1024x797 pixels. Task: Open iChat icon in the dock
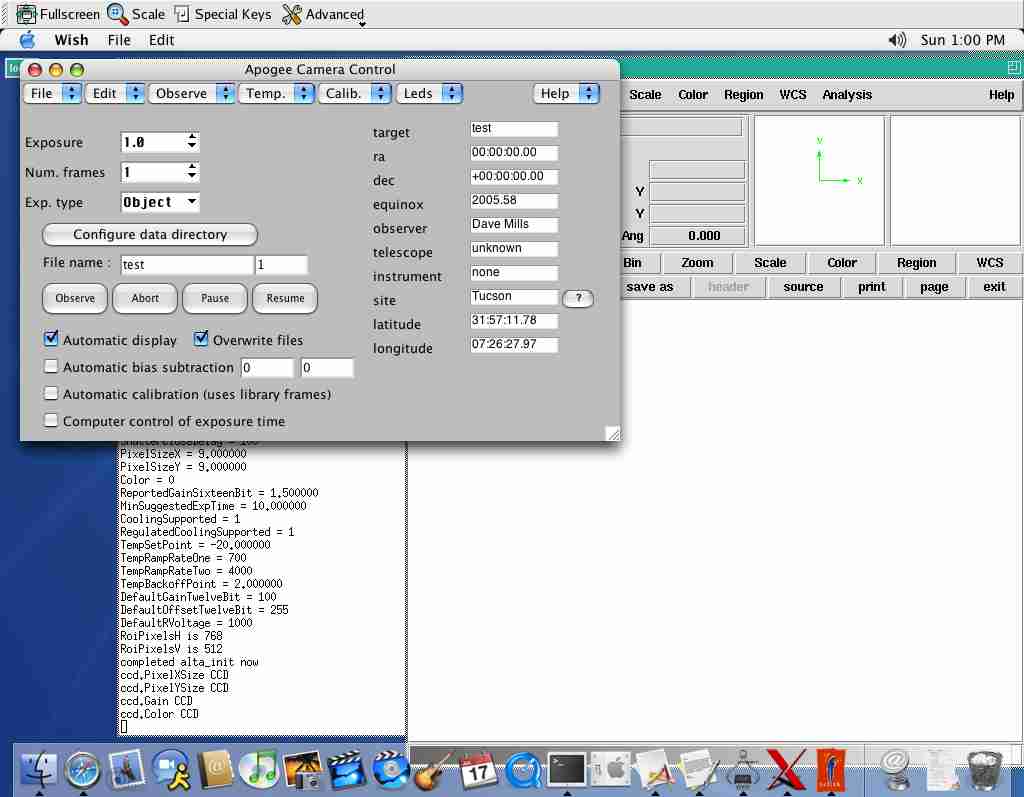[x=171, y=768]
